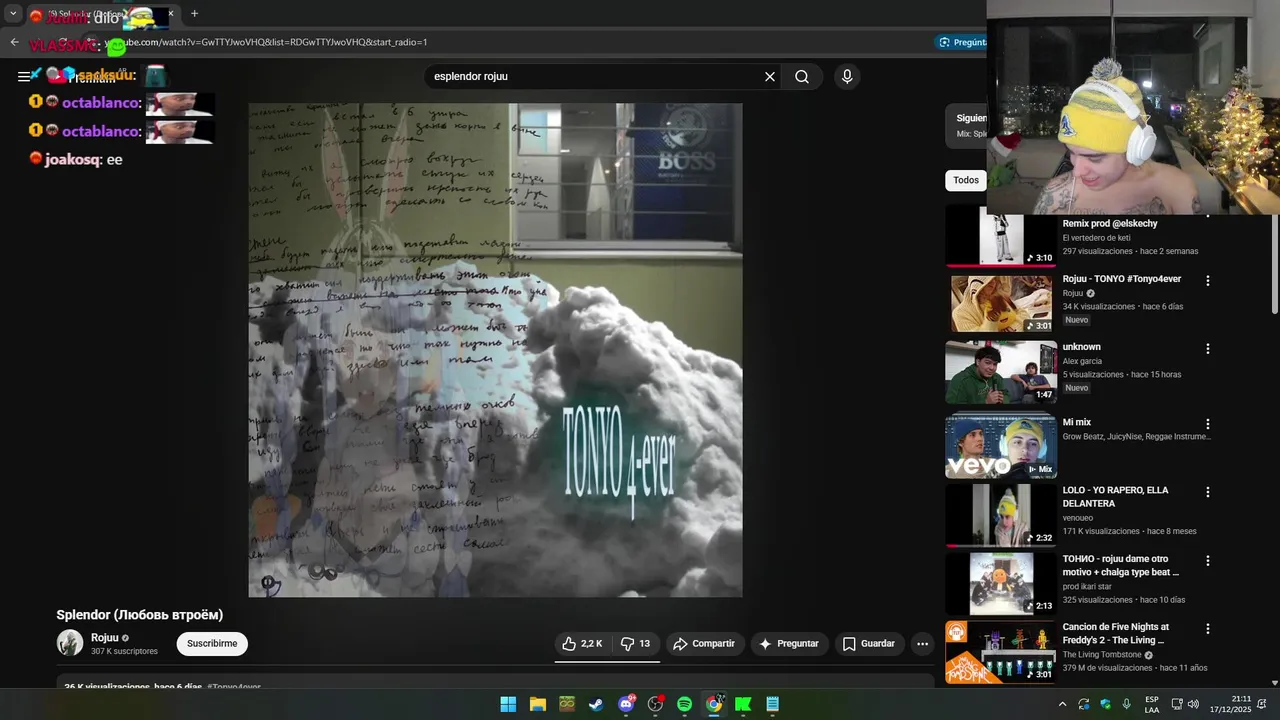
Task: Click the '307 K suscriptores' text
Action: tap(124, 652)
